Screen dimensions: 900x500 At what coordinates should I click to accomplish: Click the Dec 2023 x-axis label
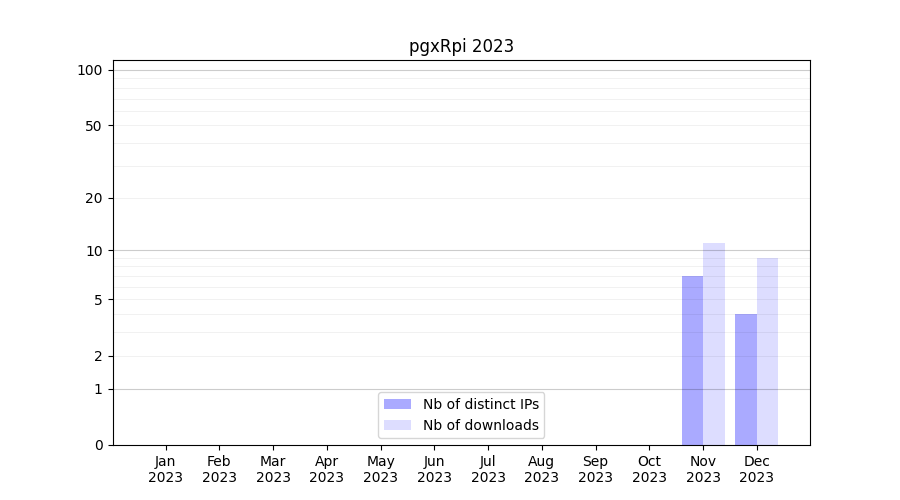(x=757, y=469)
